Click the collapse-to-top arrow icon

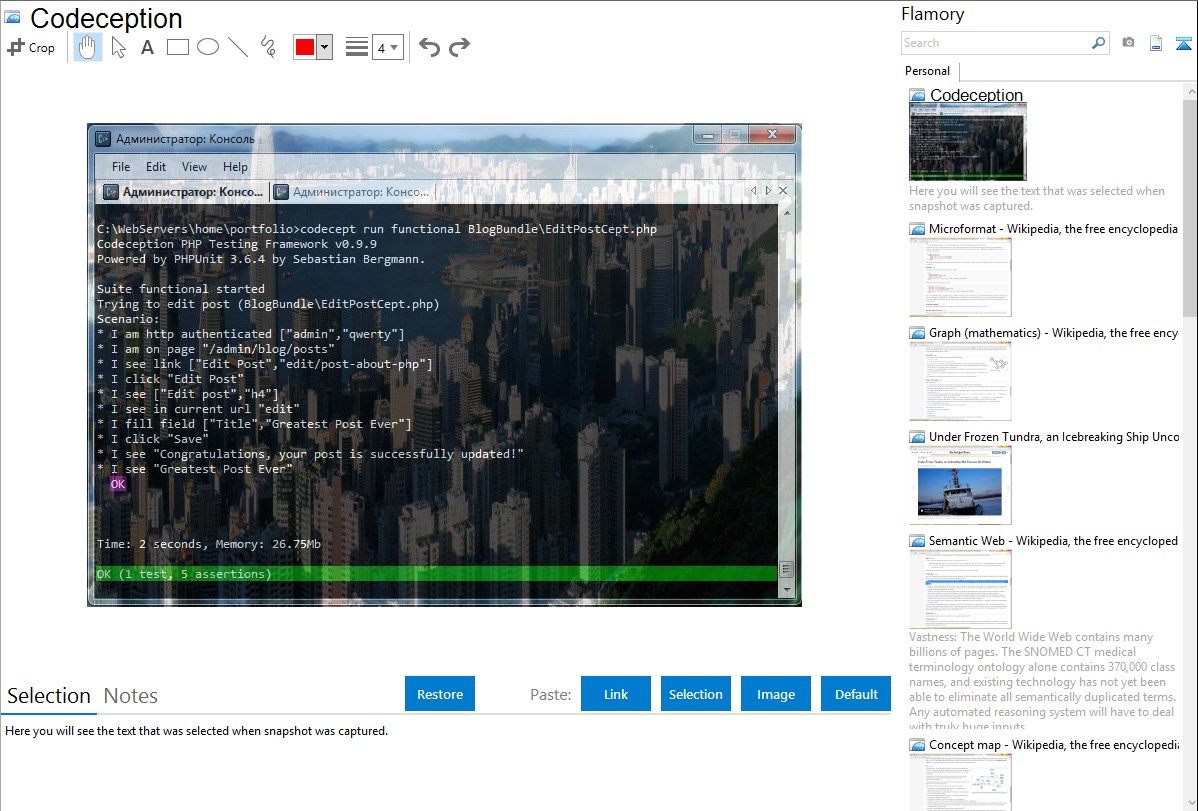[x=1183, y=43]
